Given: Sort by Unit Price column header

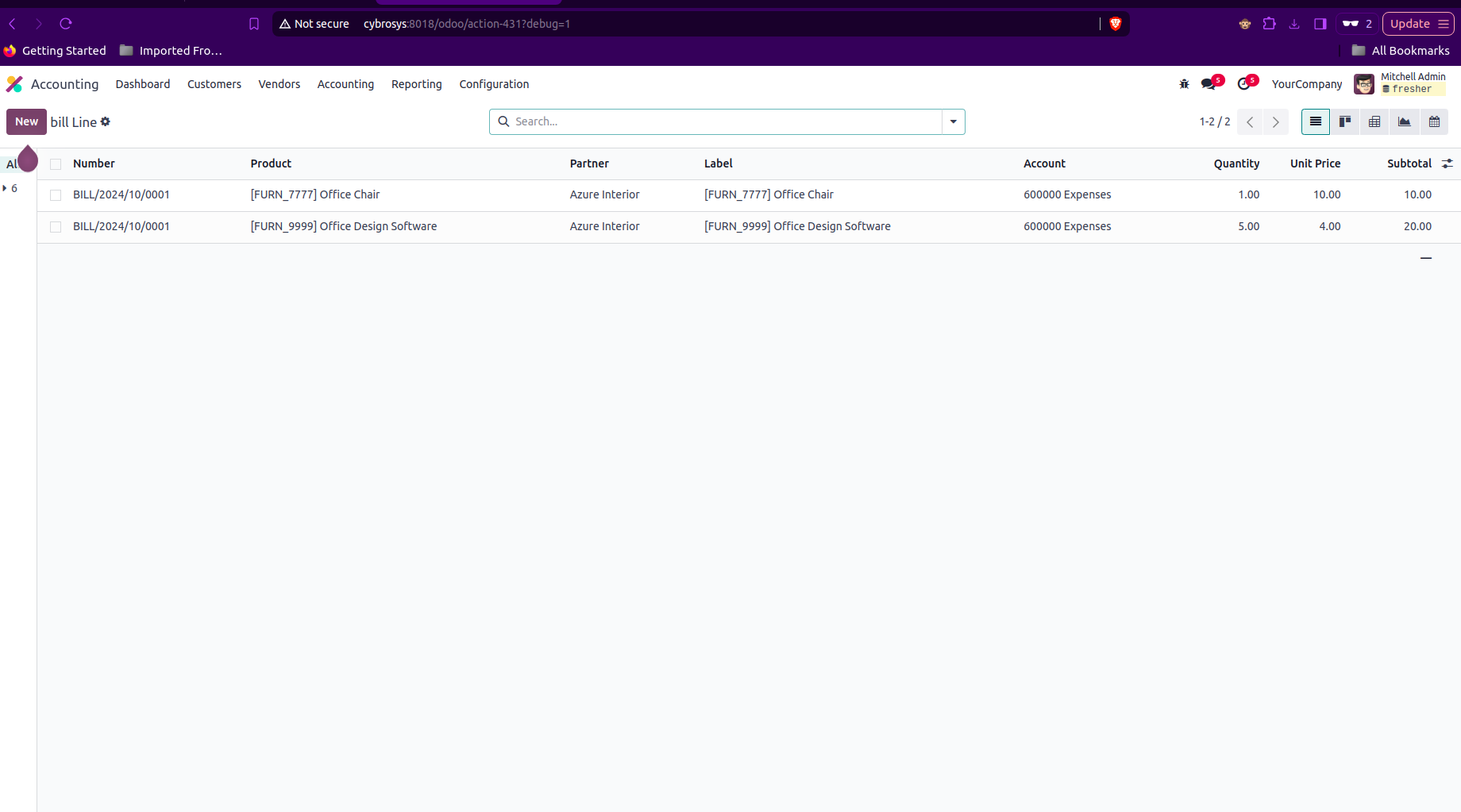Looking at the screenshot, I should click(1315, 164).
